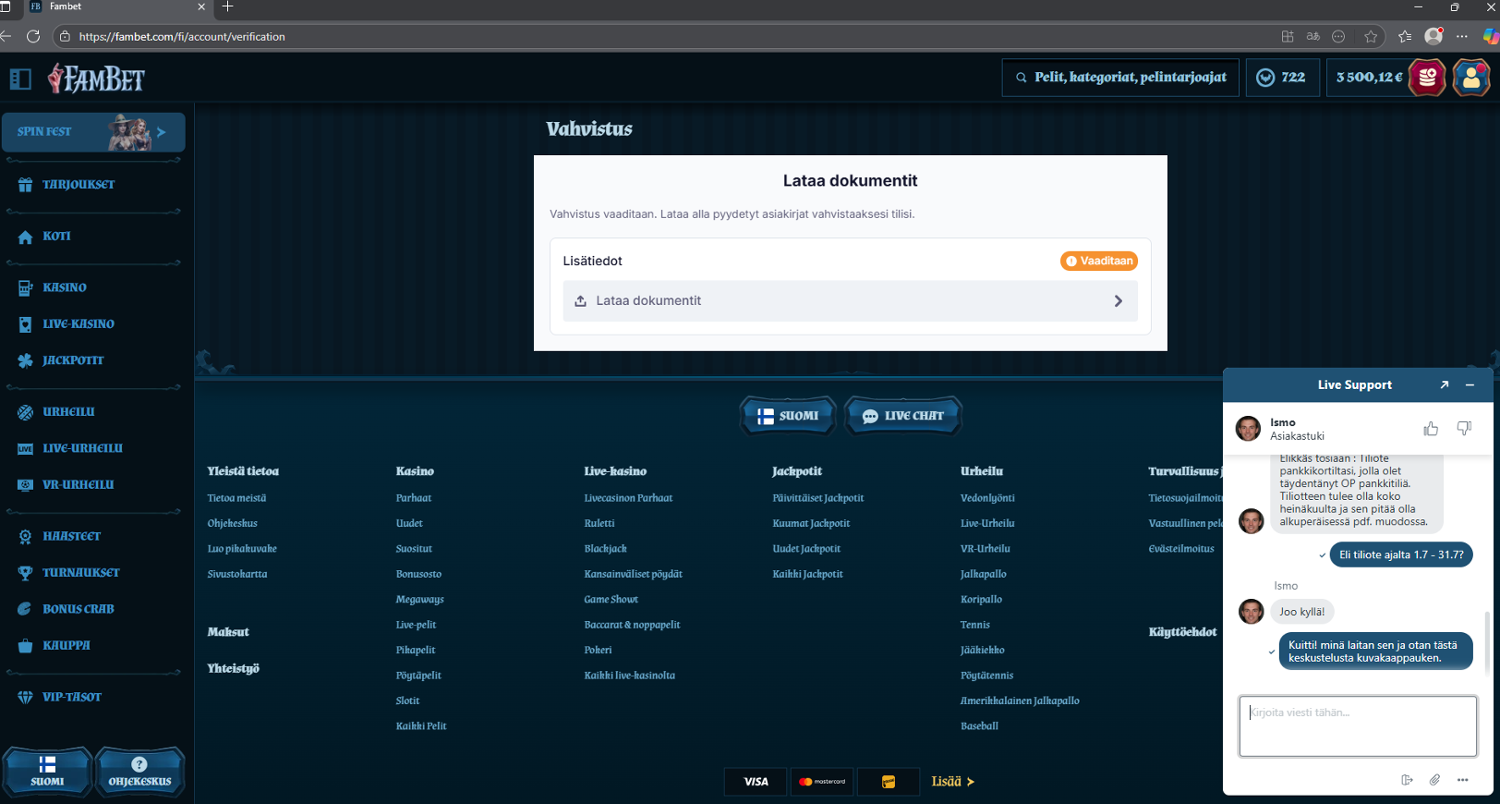Click the exit chat icon beside the paperclip
Screen dimensions: 1500x804
(x=1407, y=780)
